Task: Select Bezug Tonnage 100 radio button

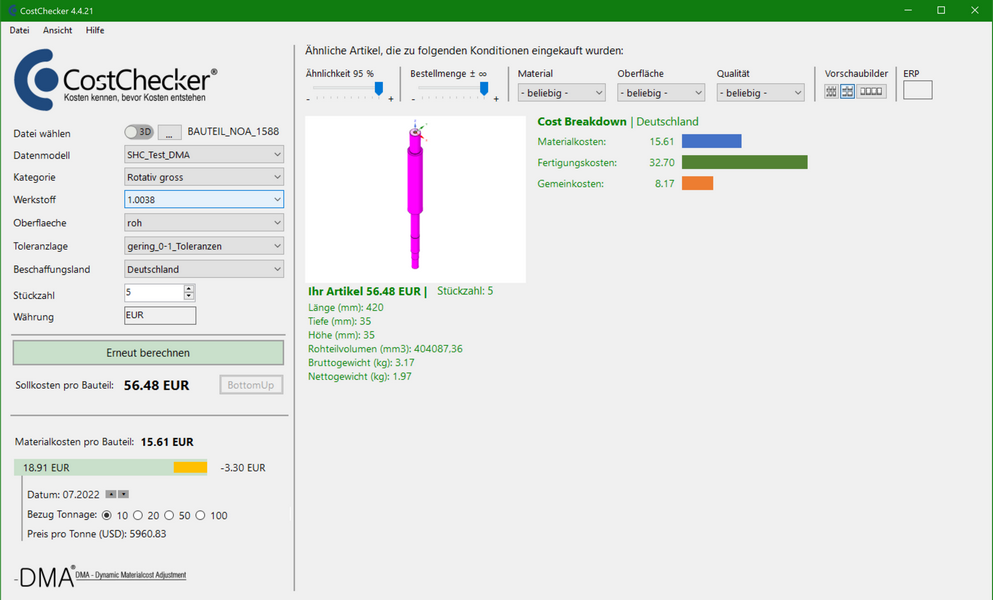Action: (x=200, y=515)
